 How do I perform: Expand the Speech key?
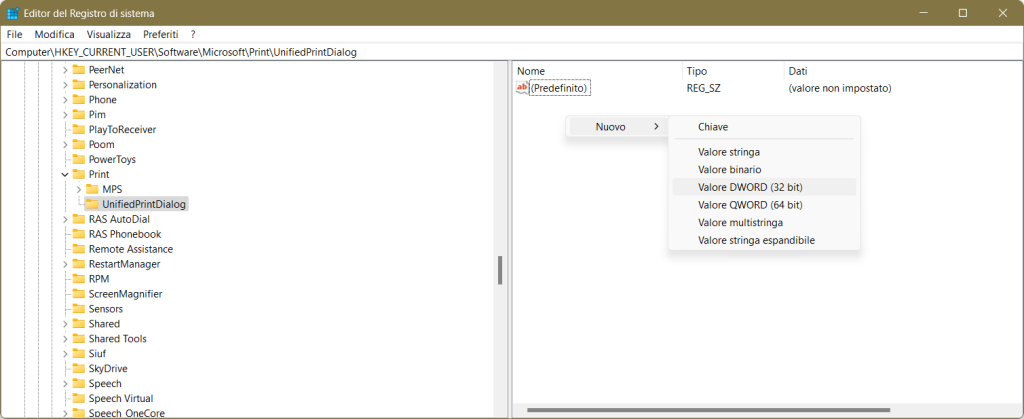(65, 383)
